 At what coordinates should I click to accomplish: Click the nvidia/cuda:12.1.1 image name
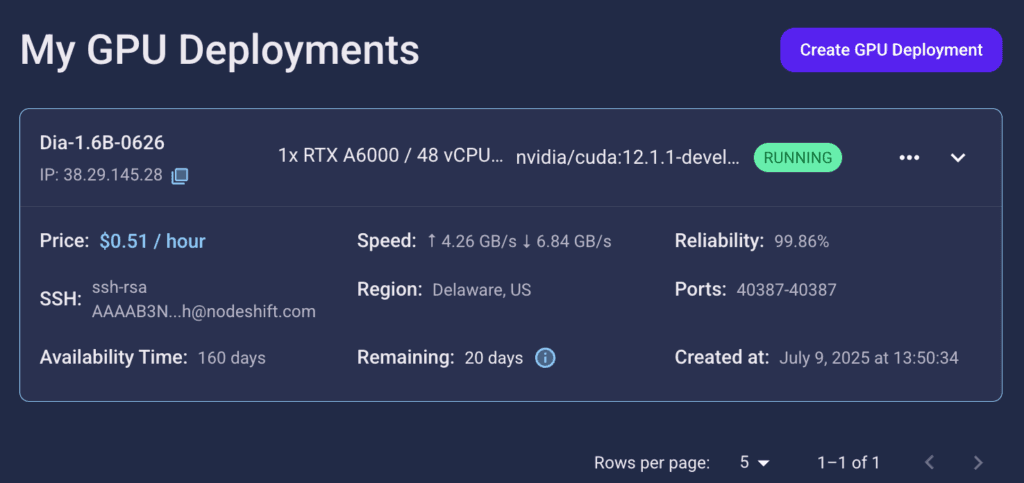628,157
